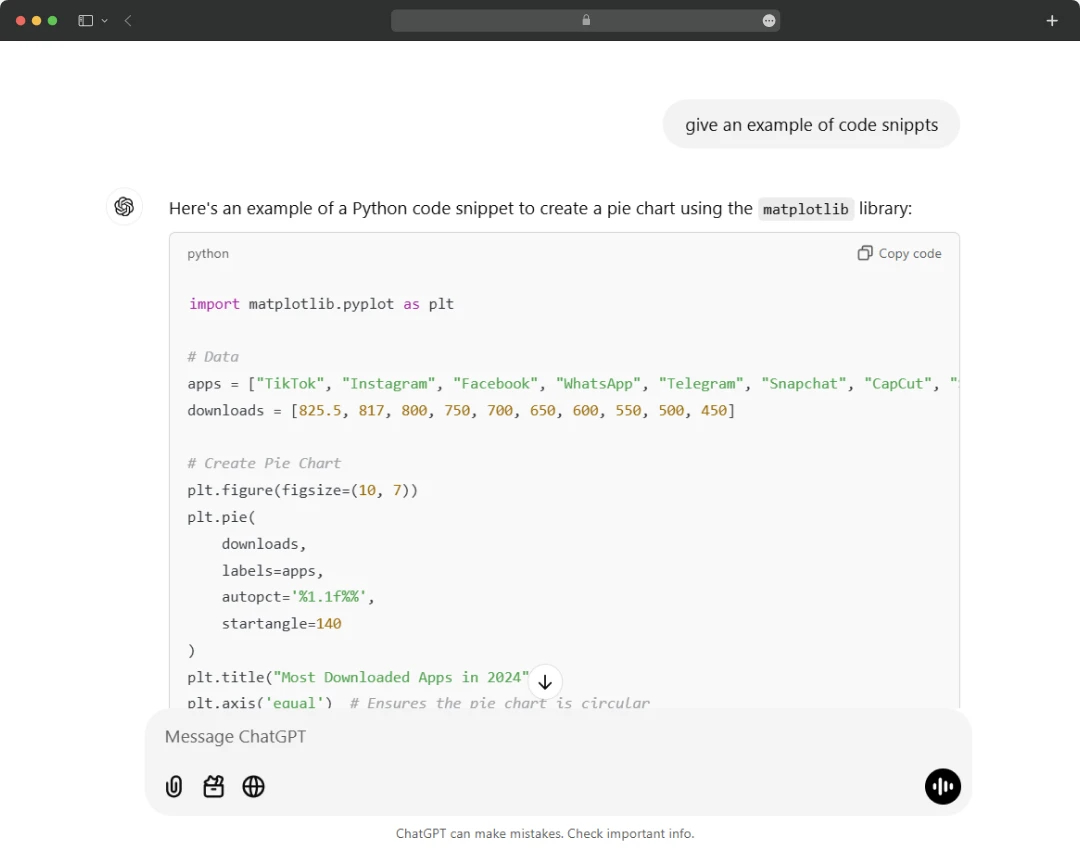Click the copy icon on the code block
This screenshot has height=850, width=1080.
(x=865, y=253)
